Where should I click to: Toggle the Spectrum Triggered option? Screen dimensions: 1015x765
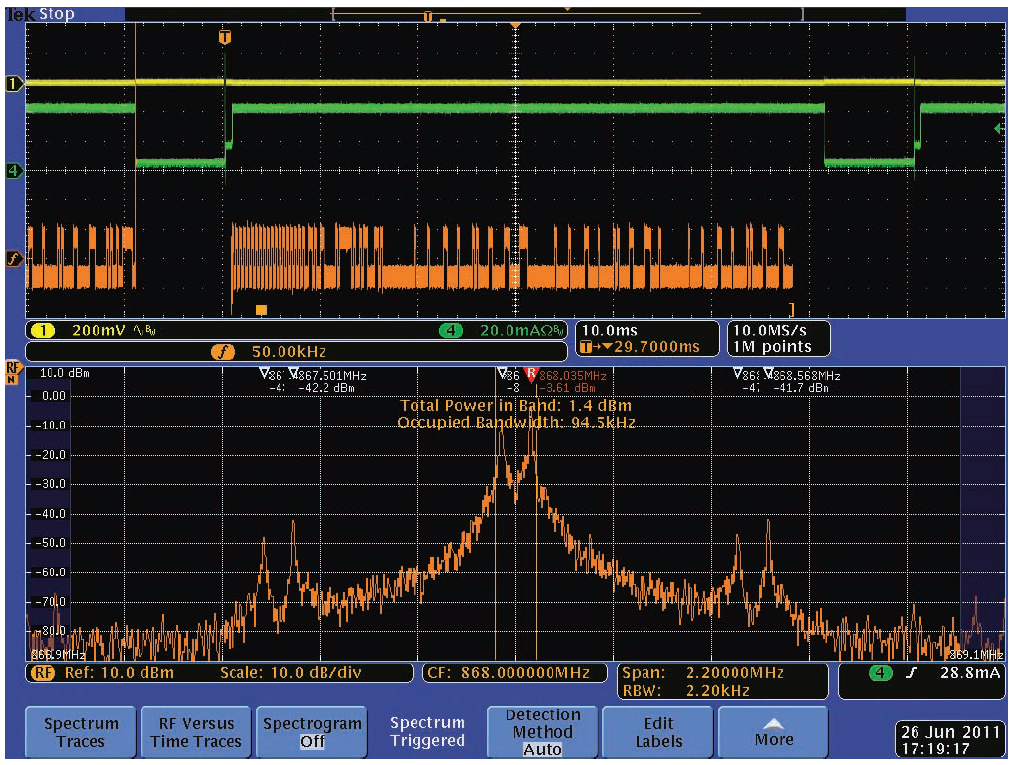tap(427, 732)
